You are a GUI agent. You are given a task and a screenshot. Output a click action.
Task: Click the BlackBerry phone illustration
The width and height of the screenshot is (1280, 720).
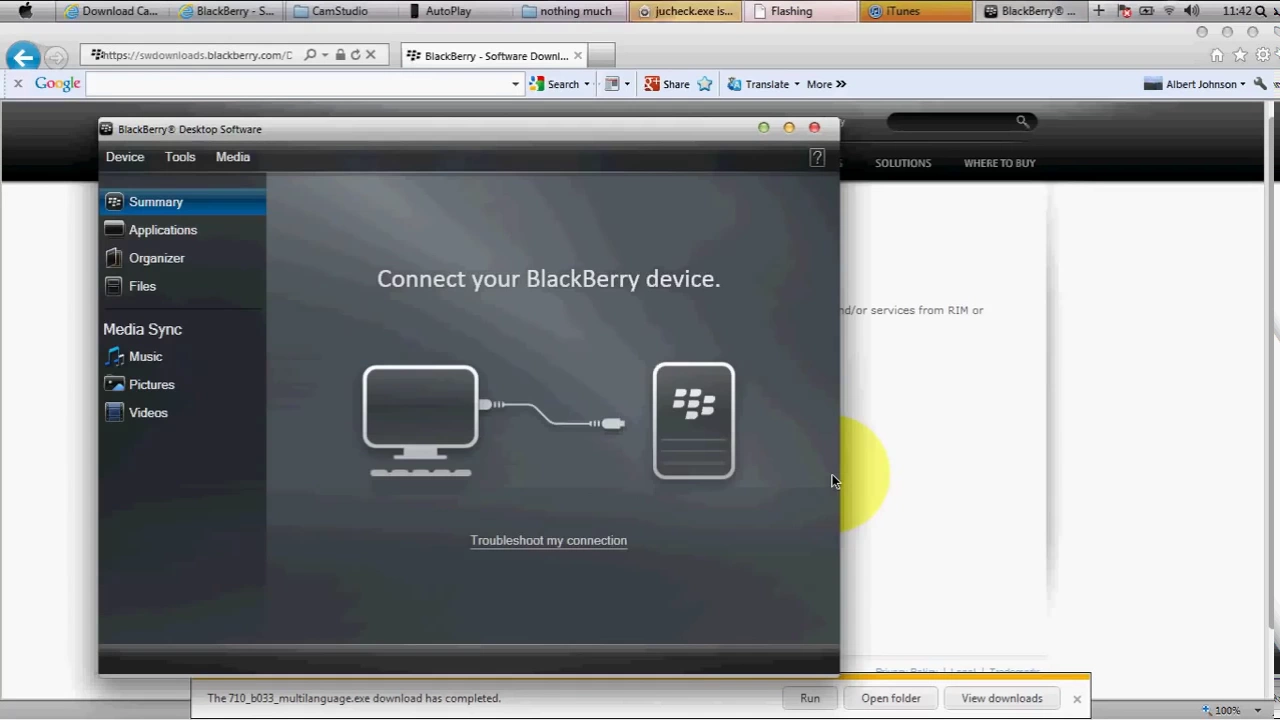[694, 421]
